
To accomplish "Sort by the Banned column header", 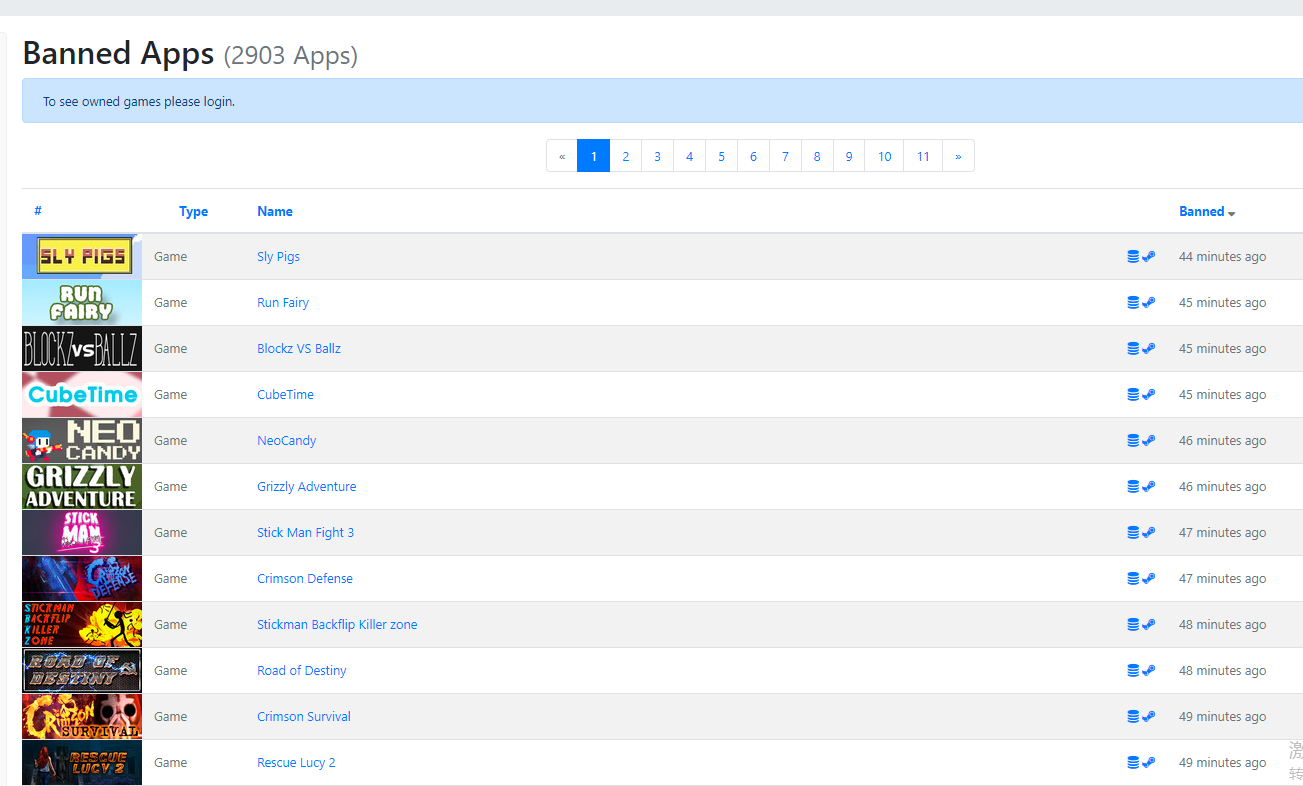I will pyautogui.click(x=1201, y=211).
